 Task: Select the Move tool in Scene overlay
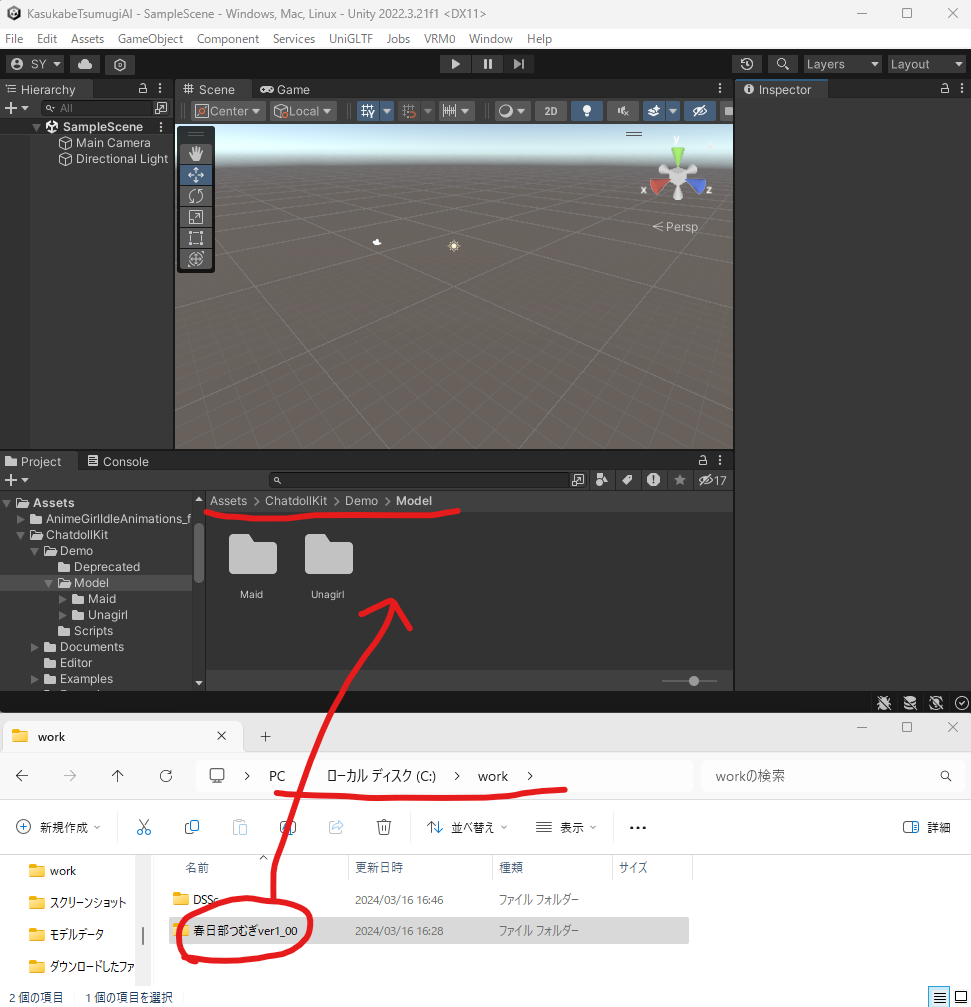(196, 175)
